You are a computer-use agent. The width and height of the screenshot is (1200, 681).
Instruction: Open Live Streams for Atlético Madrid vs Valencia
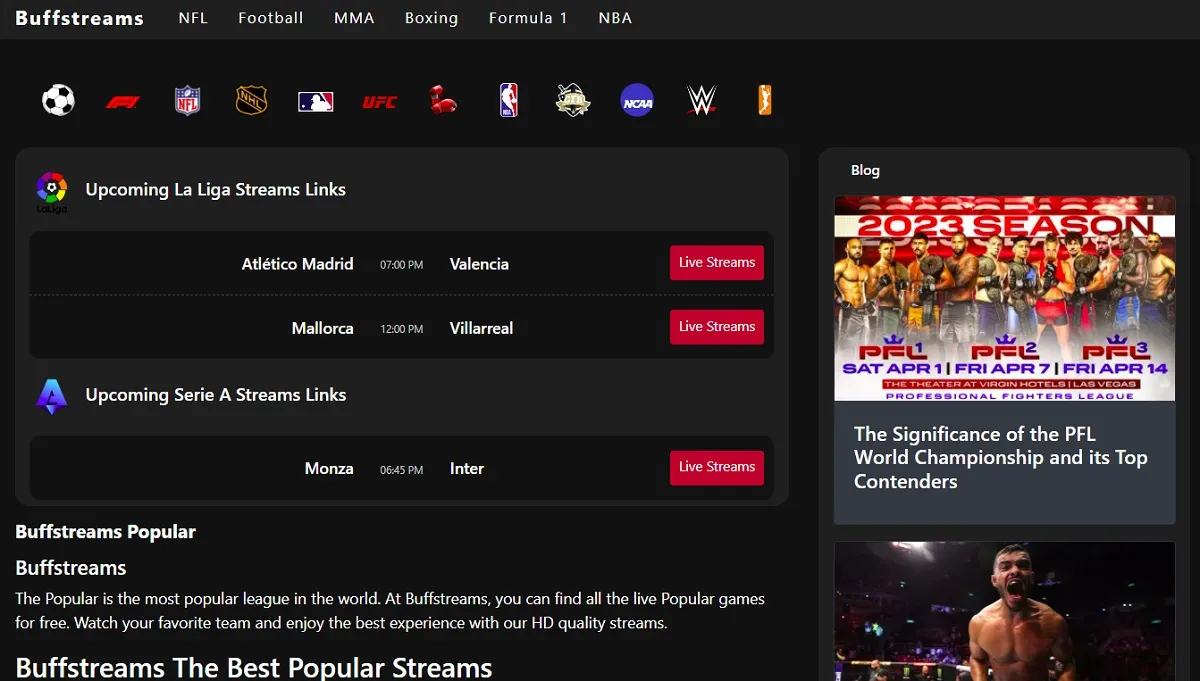tap(717, 263)
